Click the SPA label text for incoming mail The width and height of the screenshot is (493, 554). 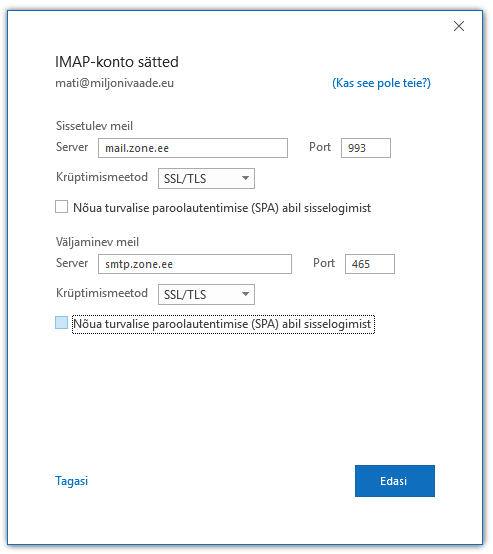(222, 208)
